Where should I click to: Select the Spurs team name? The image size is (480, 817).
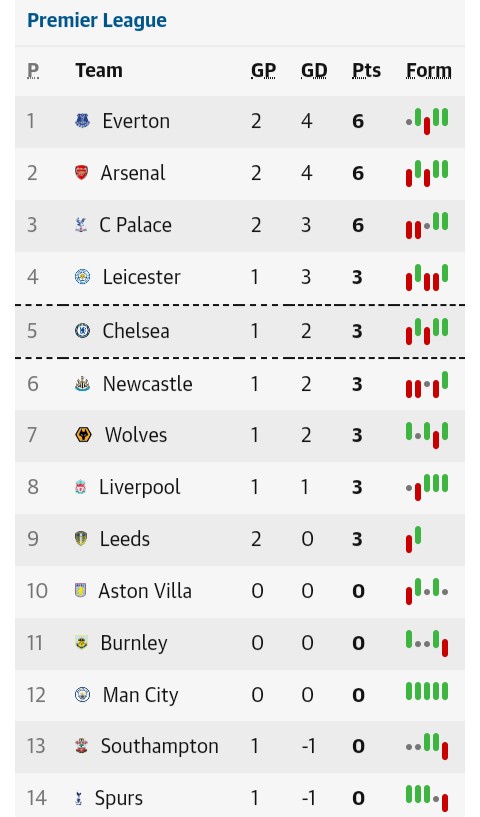point(118,798)
